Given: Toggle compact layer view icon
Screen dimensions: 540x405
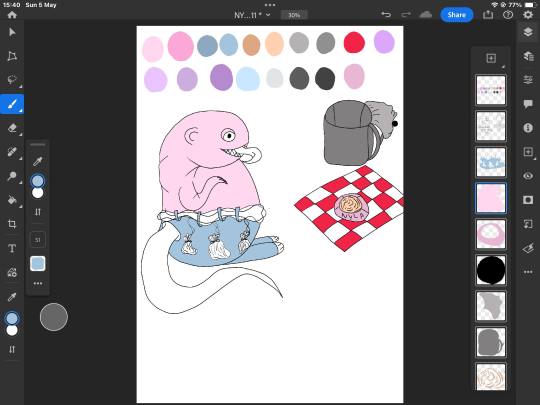Looking at the screenshot, I should [528, 56].
